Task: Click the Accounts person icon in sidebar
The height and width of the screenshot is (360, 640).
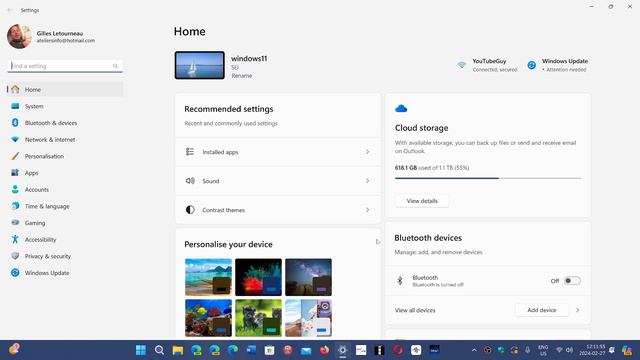Action: click(x=15, y=189)
